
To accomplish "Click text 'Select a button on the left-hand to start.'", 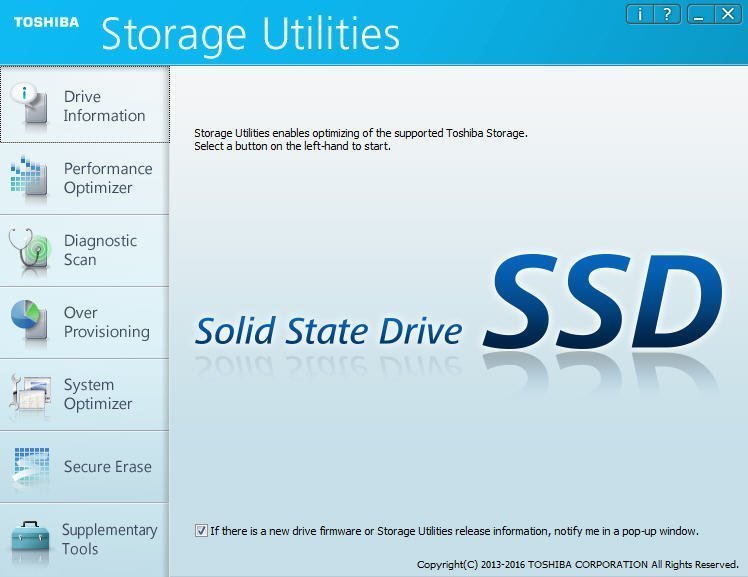I will [292, 146].
